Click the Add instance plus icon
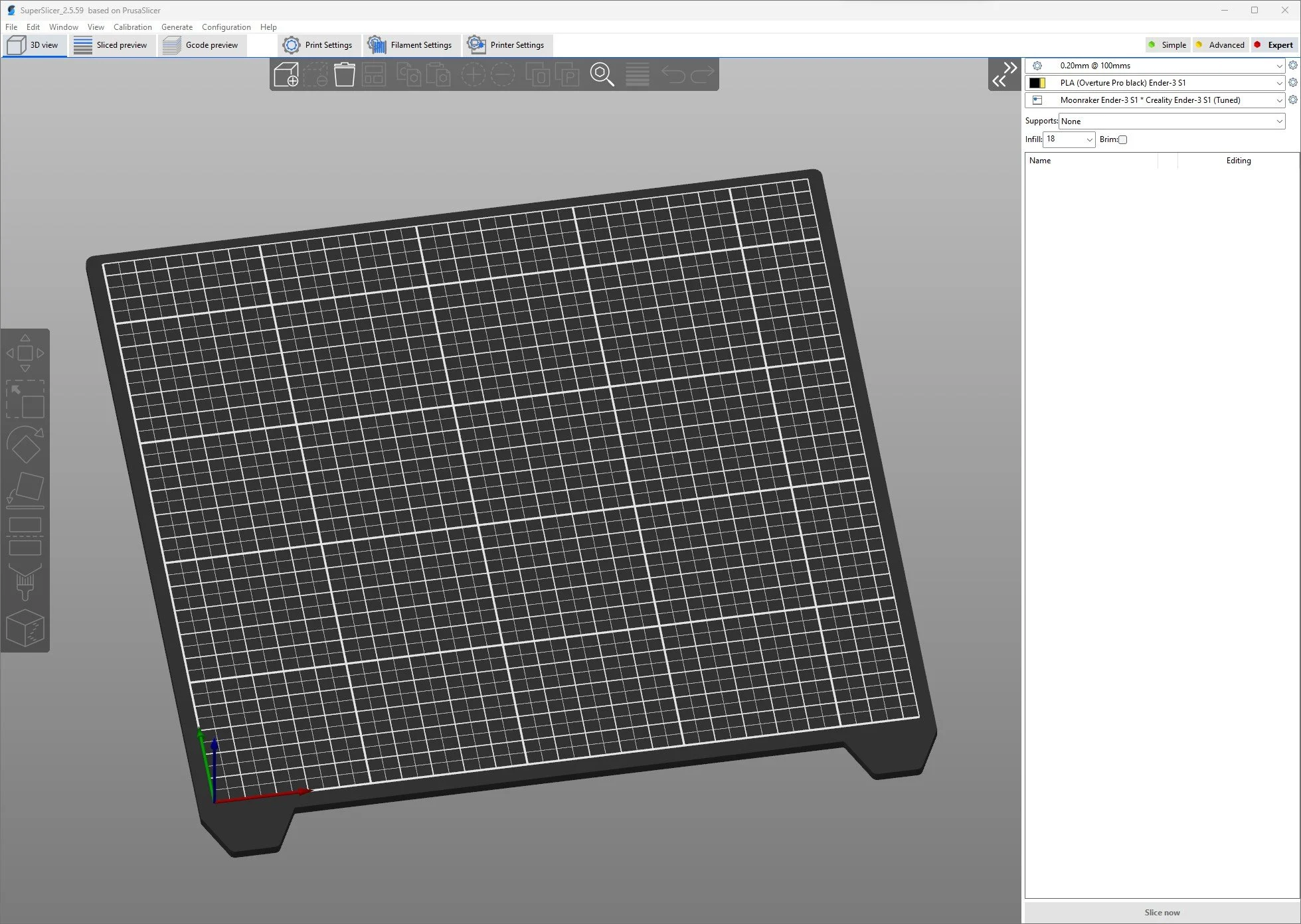Viewport: 1301px width, 924px height. click(473, 74)
